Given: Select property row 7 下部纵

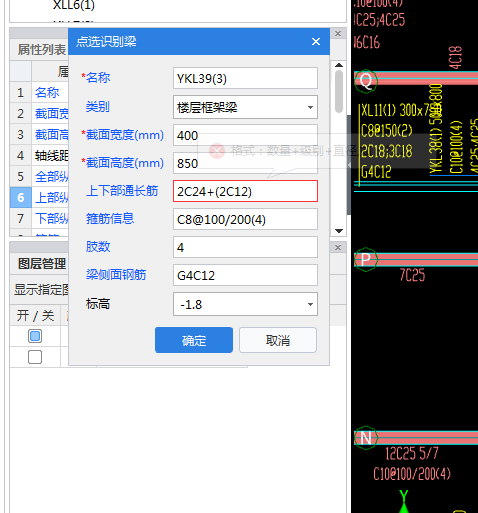Looking at the screenshot, I should coord(39,218).
